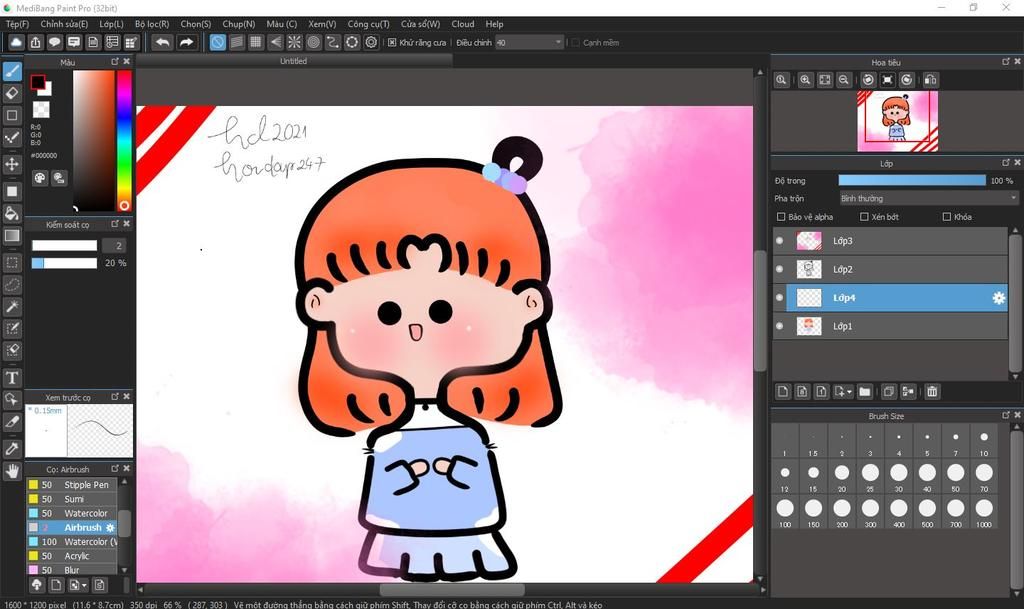Select the Lớp1 layer row
The width and height of the screenshot is (1024, 609).
point(890,326)
